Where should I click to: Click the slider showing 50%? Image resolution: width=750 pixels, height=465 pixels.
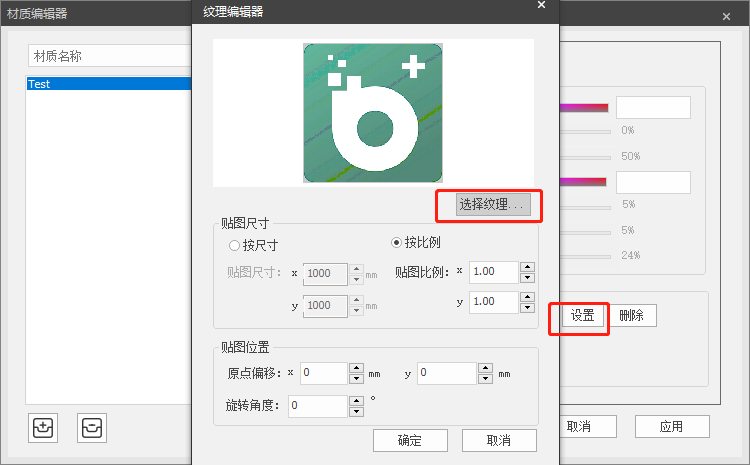click(585, 157)
